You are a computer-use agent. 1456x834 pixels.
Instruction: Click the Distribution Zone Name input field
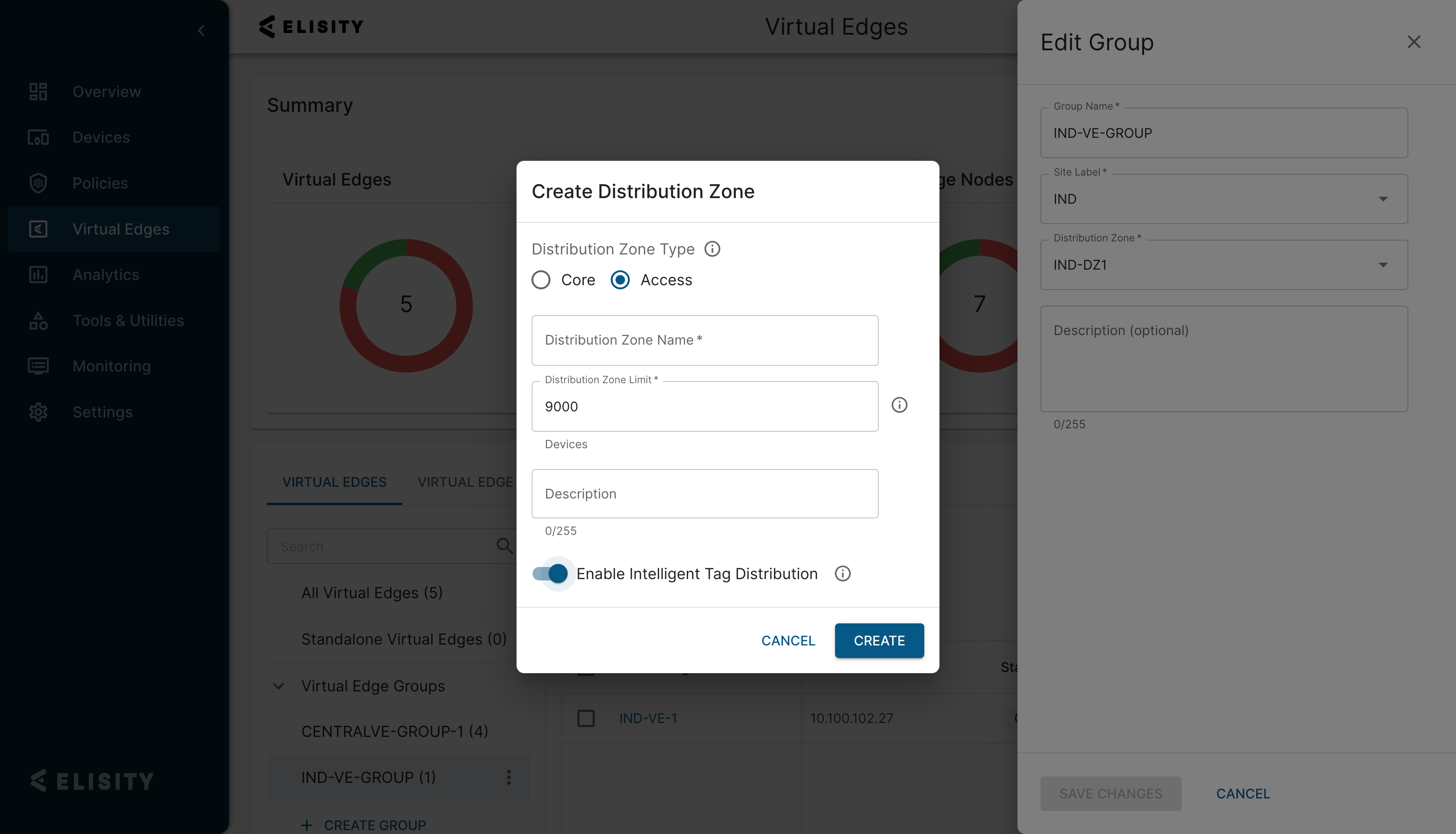pos(704,340)
